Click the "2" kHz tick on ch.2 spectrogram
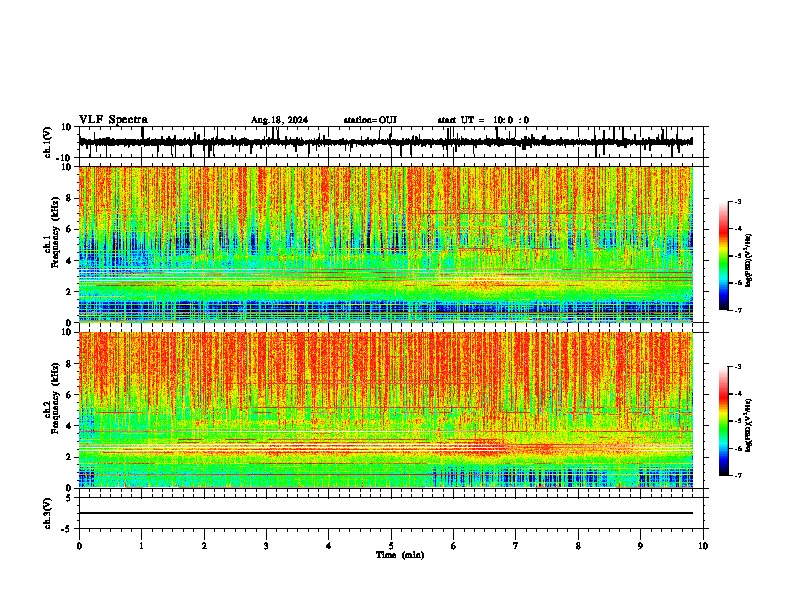The height and width of the screenshot is (612, 792). [69, 457]
